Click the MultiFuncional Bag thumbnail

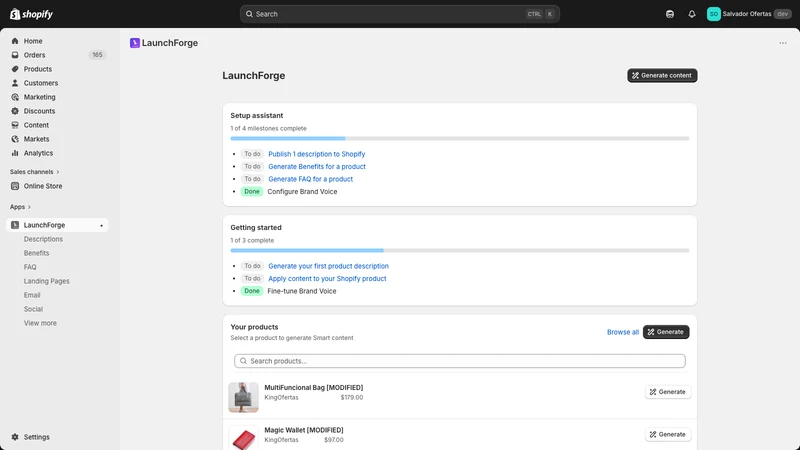point(243,397)
